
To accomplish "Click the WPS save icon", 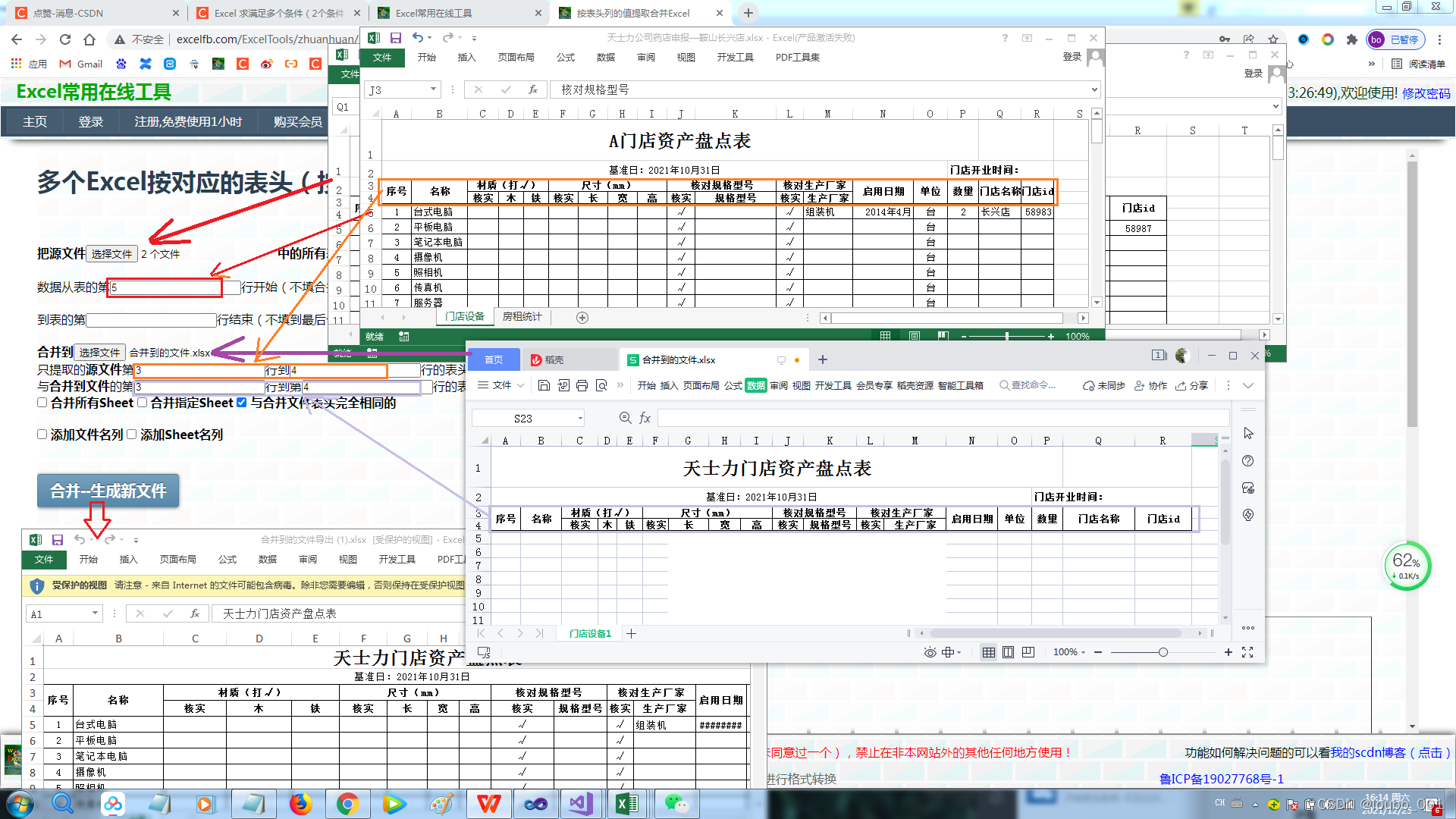I will pos(544,386).
